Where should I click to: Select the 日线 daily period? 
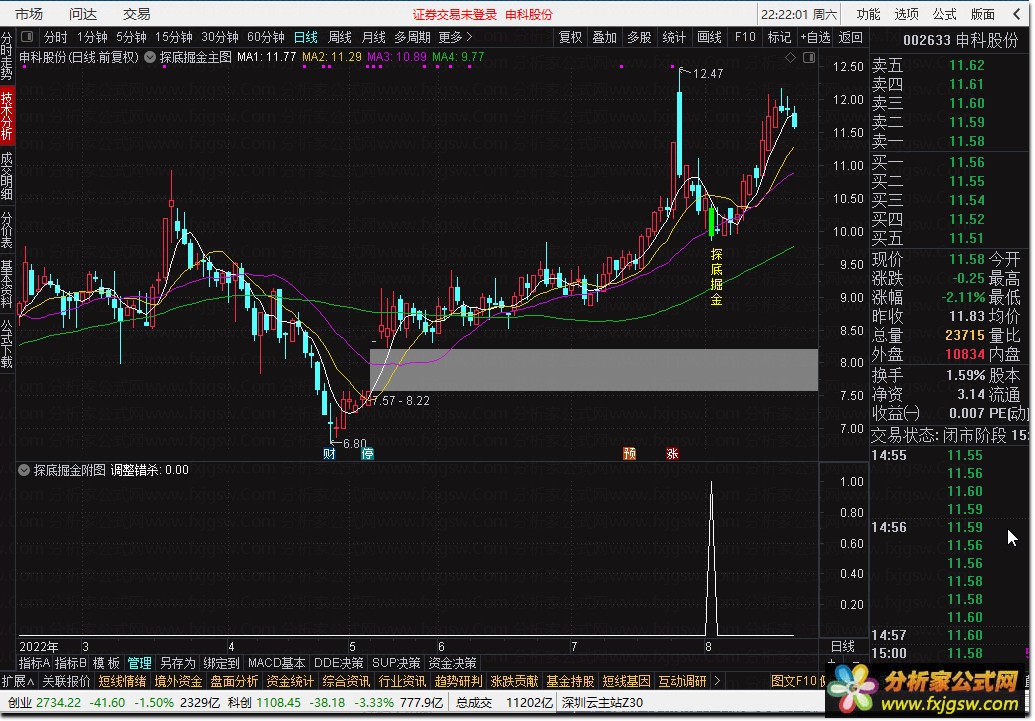pos(306,37)
